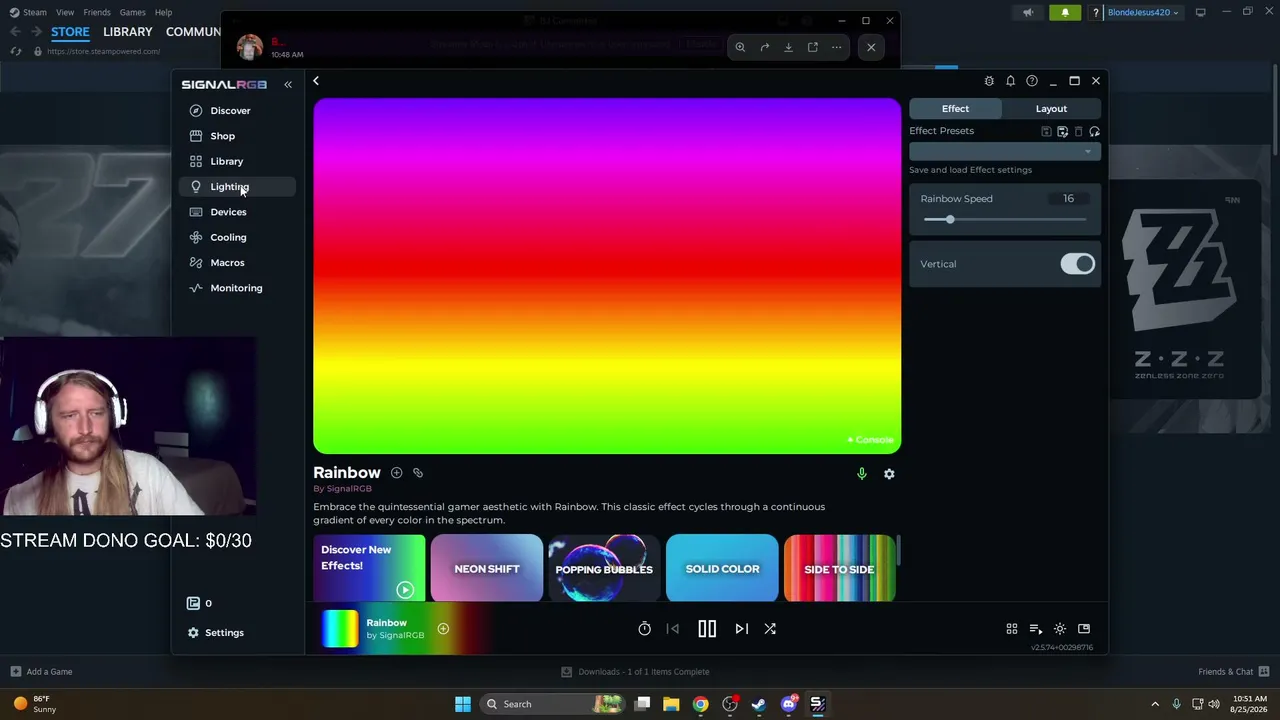Image resolution: width=1280 pixels, height=720 pixels.
Task: Open the bug report icon in SignalRGB header
Action: coord(989,81)
